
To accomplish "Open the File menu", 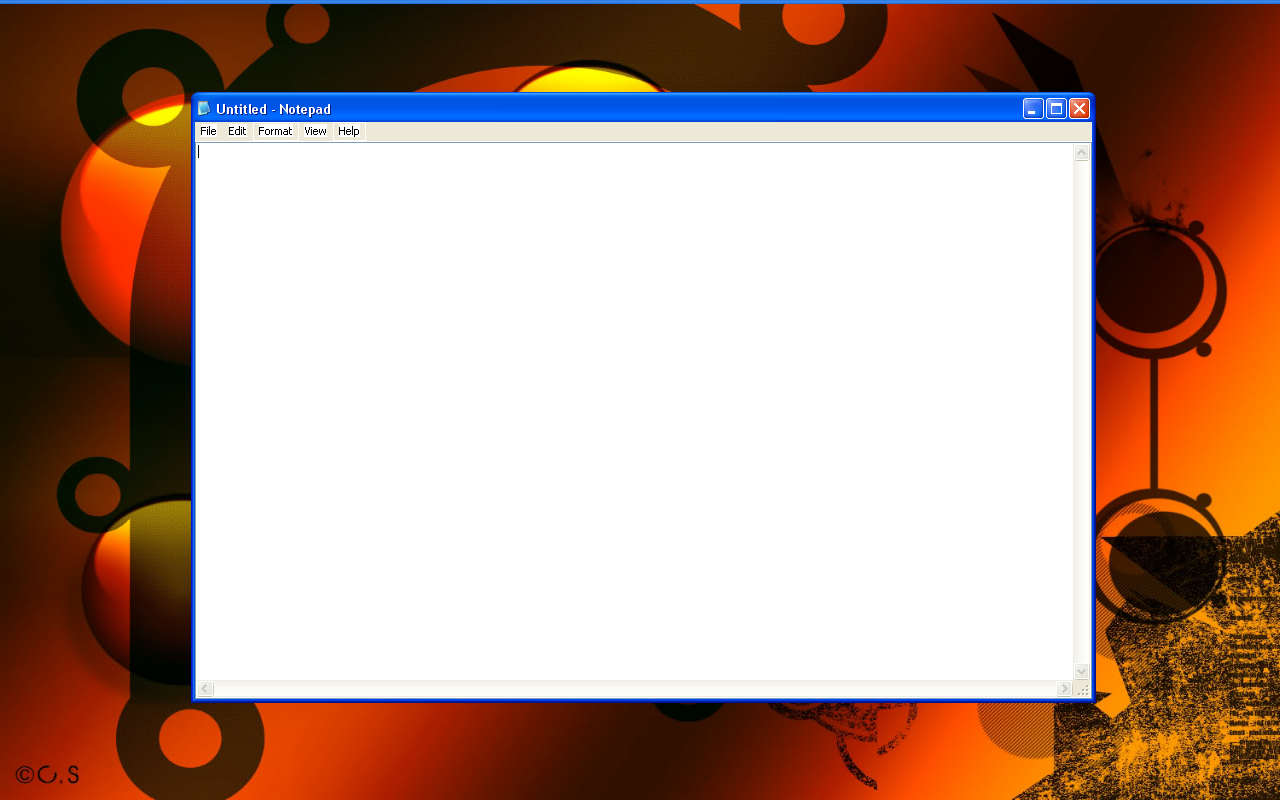I will click(x=208, y=130).
